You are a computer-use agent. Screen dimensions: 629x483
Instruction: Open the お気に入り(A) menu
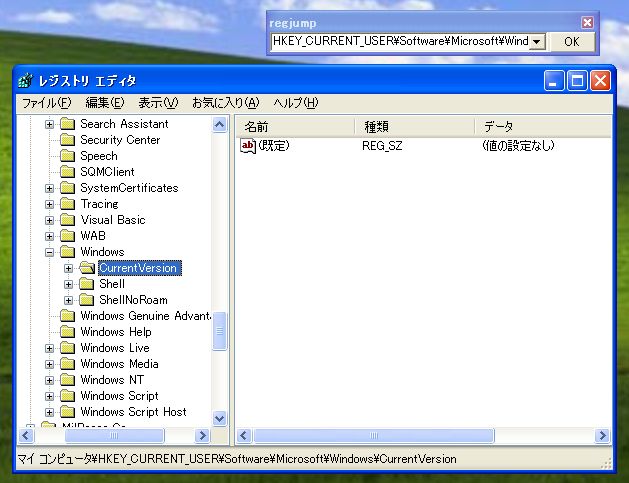coord(225,103)
